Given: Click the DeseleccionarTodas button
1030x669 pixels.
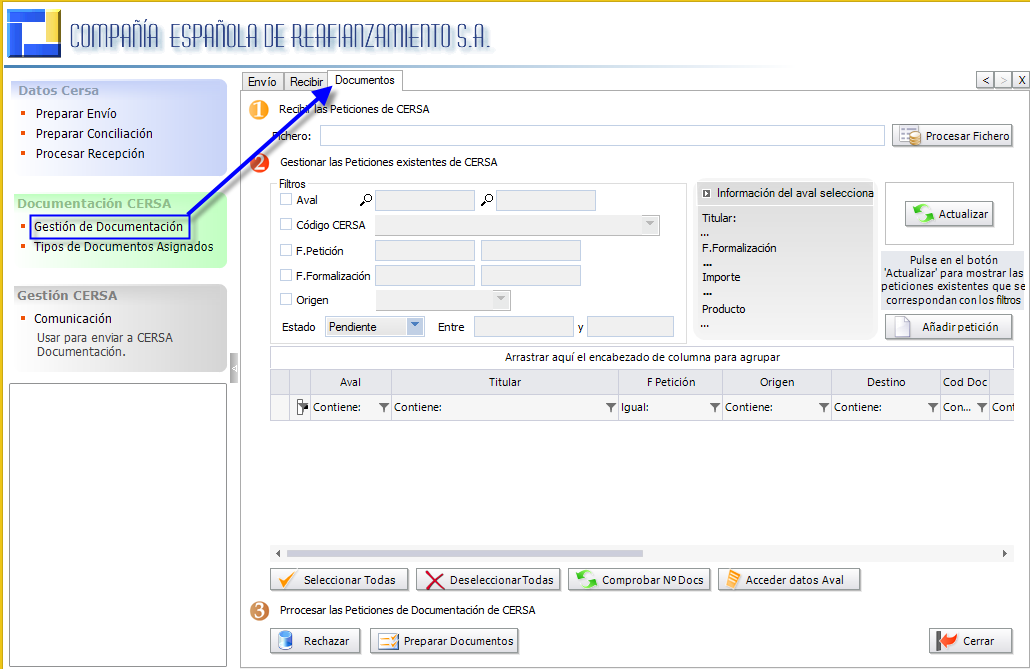Looking at the screenshot, I should point(488,580).
